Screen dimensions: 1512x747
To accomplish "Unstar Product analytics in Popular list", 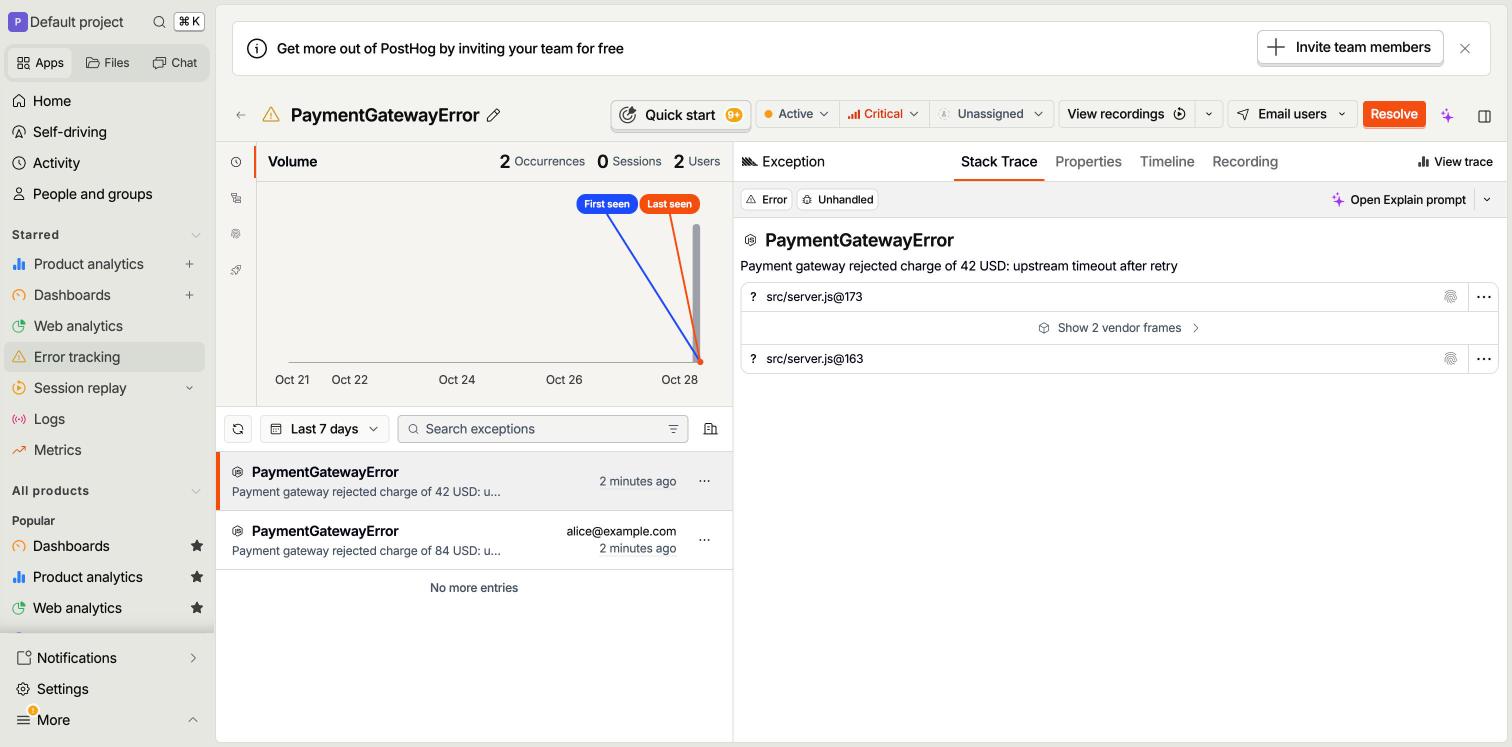I will tap(196, 577).
